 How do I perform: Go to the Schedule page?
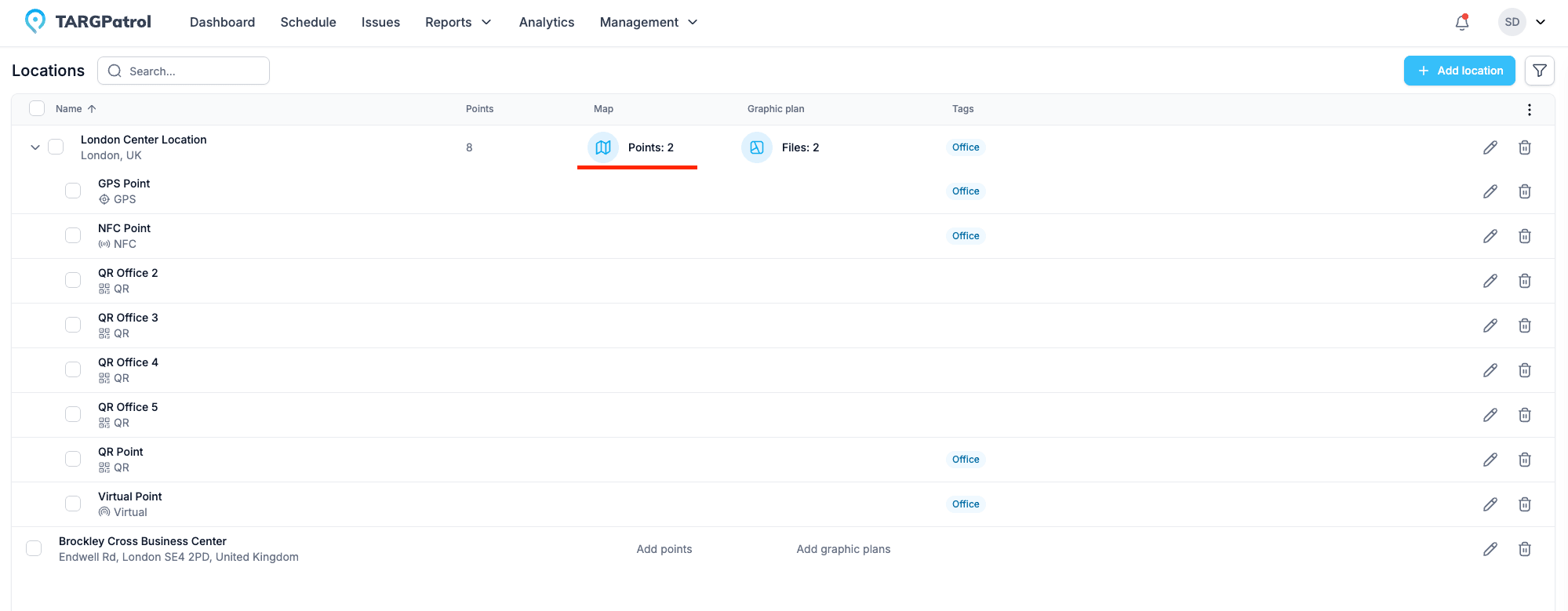(x=308, y=23)
